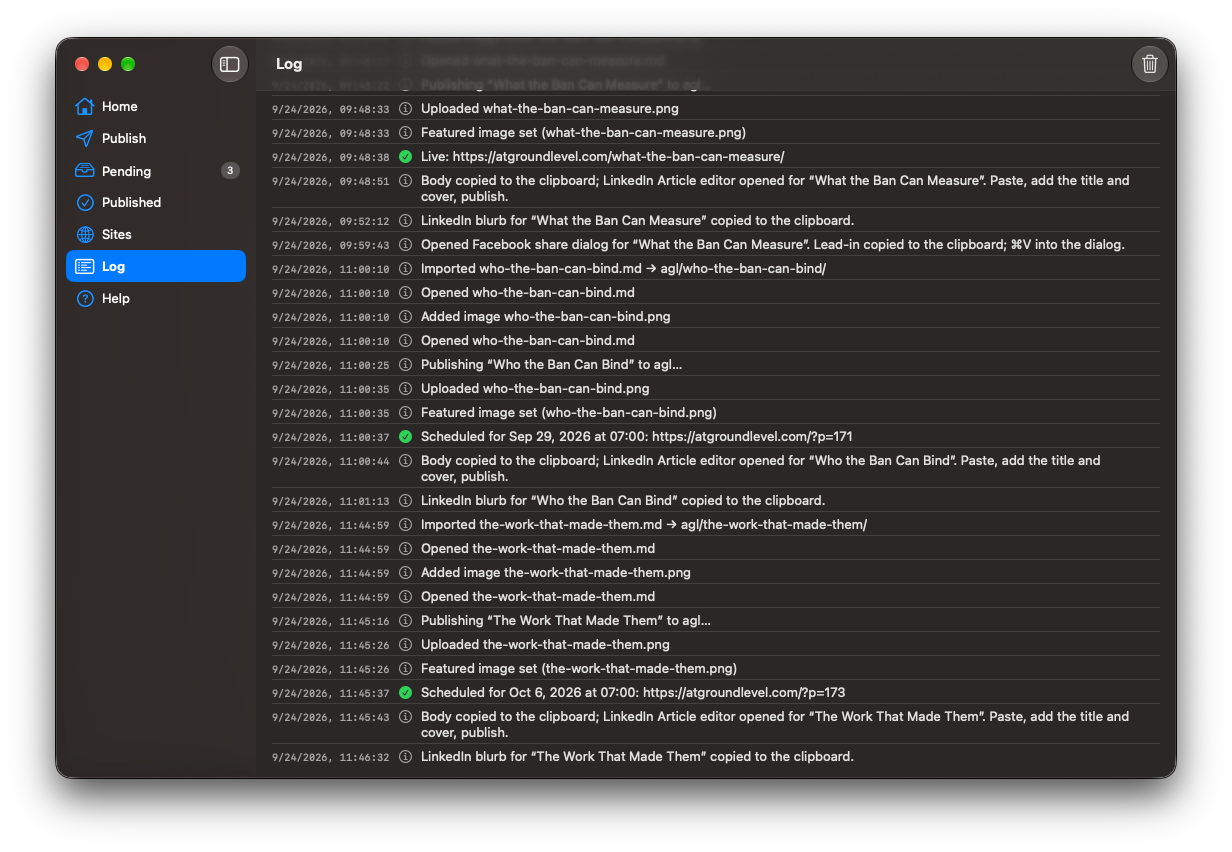1232x852 pixels.
Task: Click info icon beside Imported the-work-that-made-them.md
Action: click(405, 524)
